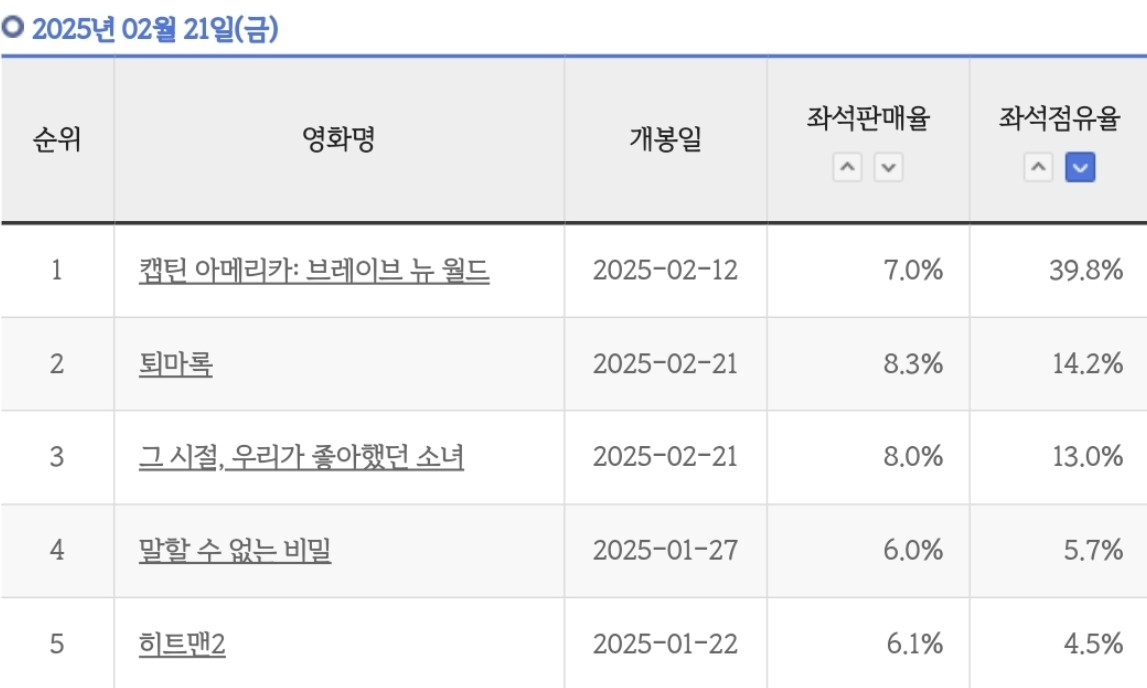Image resolution: width=1147 pixels, height=688 pixels.
Task: Click the 개봉일 column header
Action: 665,140
